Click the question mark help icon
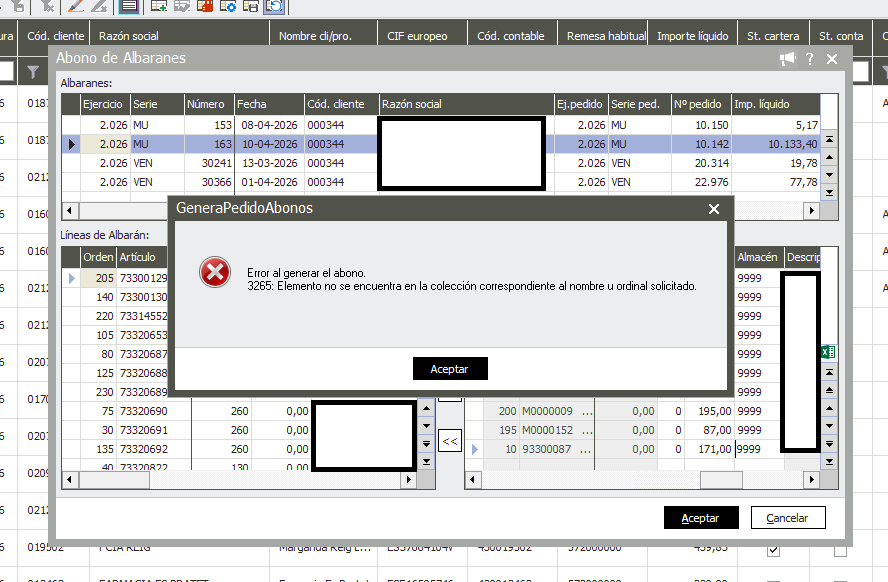The image size is (888, 582). click(809, 59)
